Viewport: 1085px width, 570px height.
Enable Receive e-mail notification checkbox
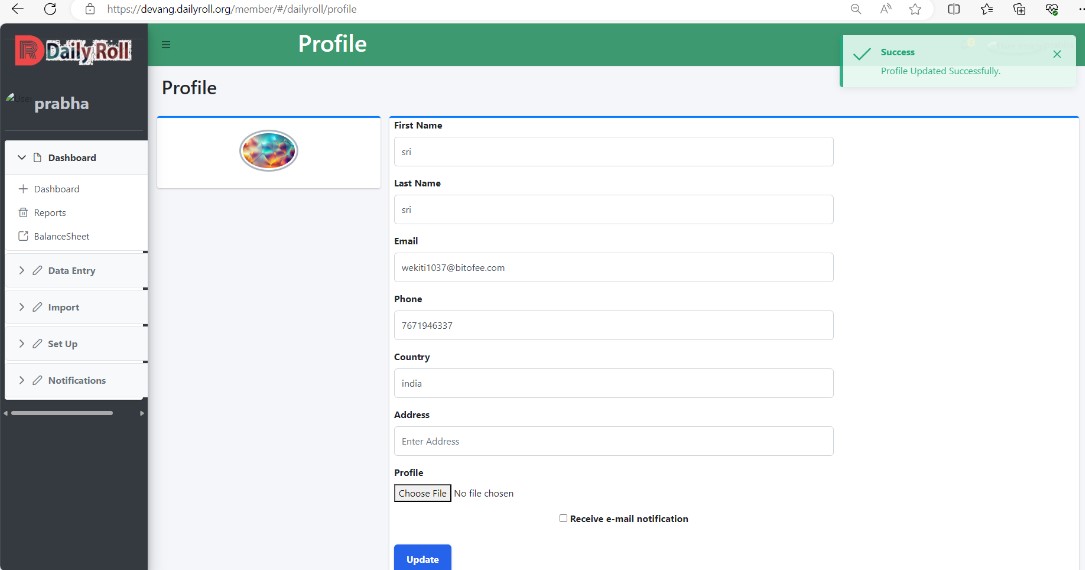coord(563,518)
